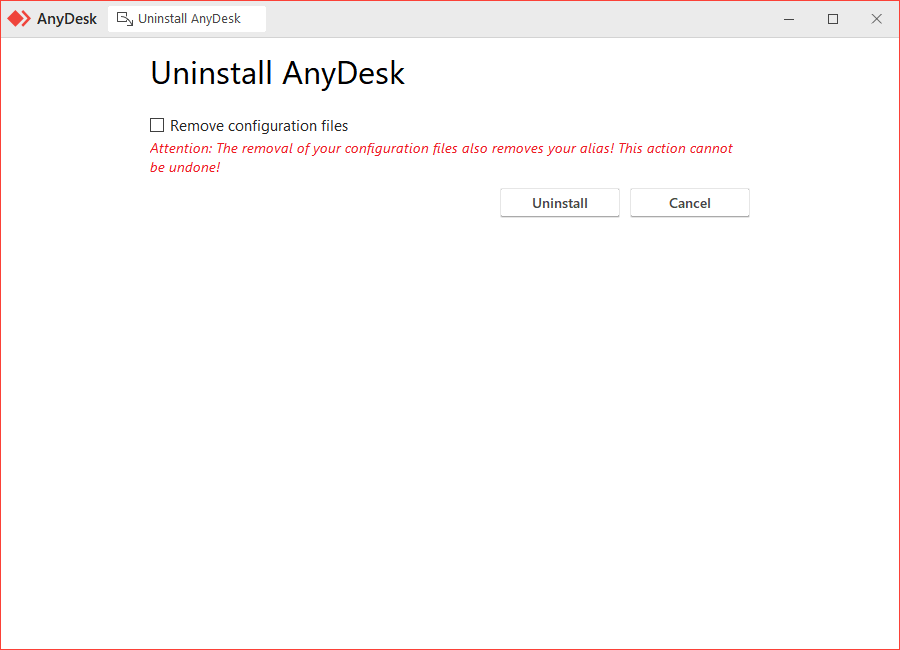Image resolution: width=900 pixels, height=650 pixels.
Task: Minimize the AnyDesk window
Action: [790, 19]
